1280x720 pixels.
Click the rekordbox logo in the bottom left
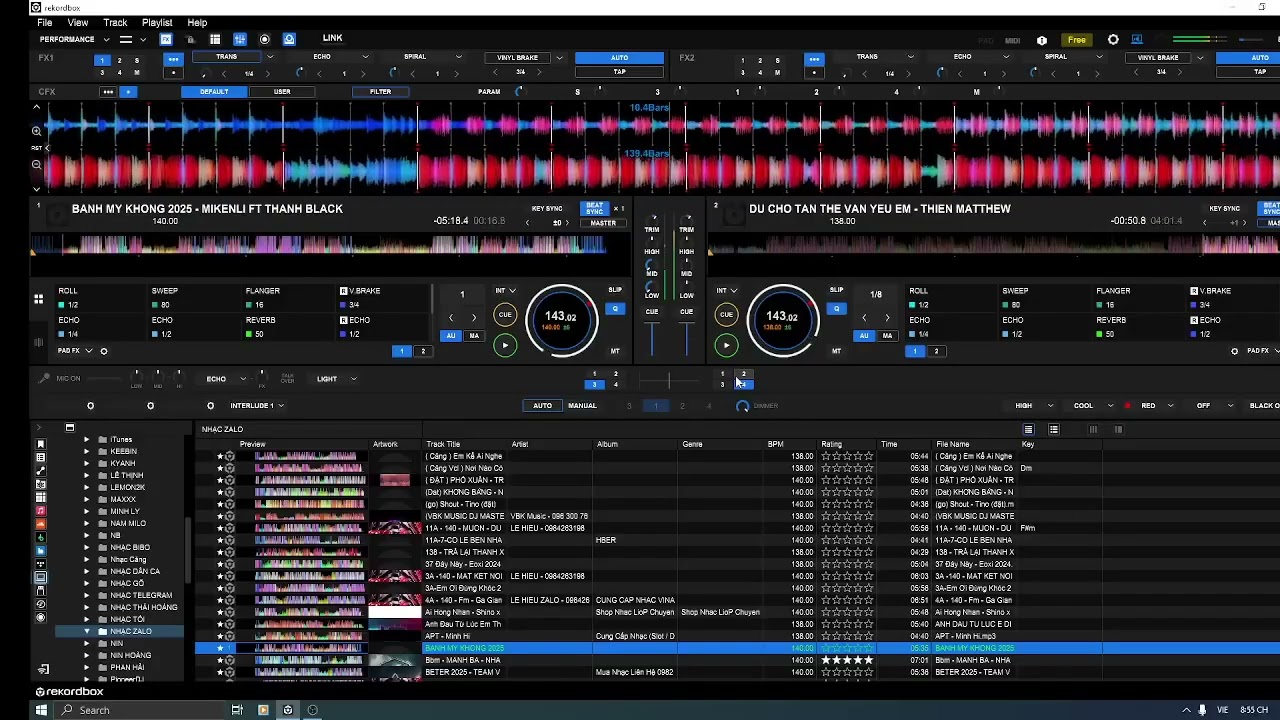70,692
